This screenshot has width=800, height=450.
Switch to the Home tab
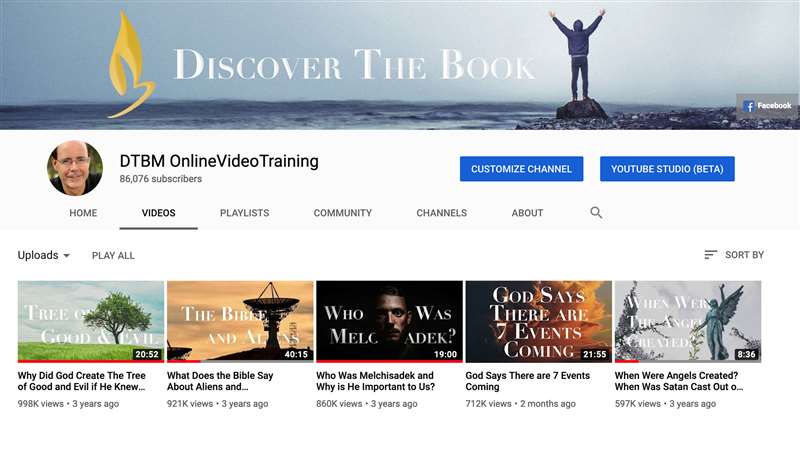(83, 213)
